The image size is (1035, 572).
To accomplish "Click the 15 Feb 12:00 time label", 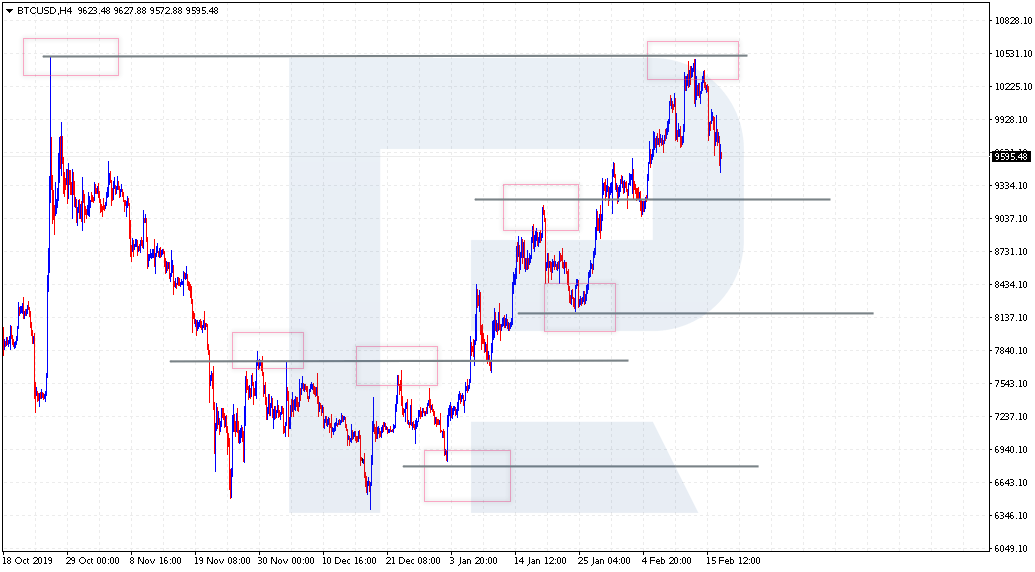I will coord(733,561).
